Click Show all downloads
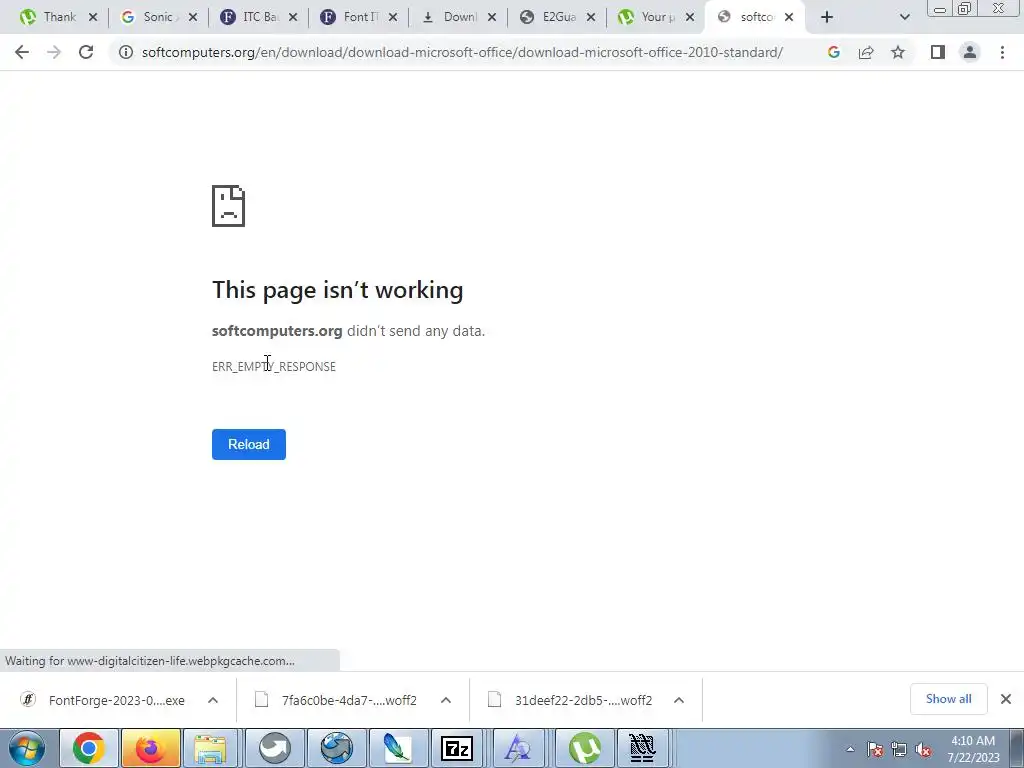The image size is (1024, 768). coord(948,699)
